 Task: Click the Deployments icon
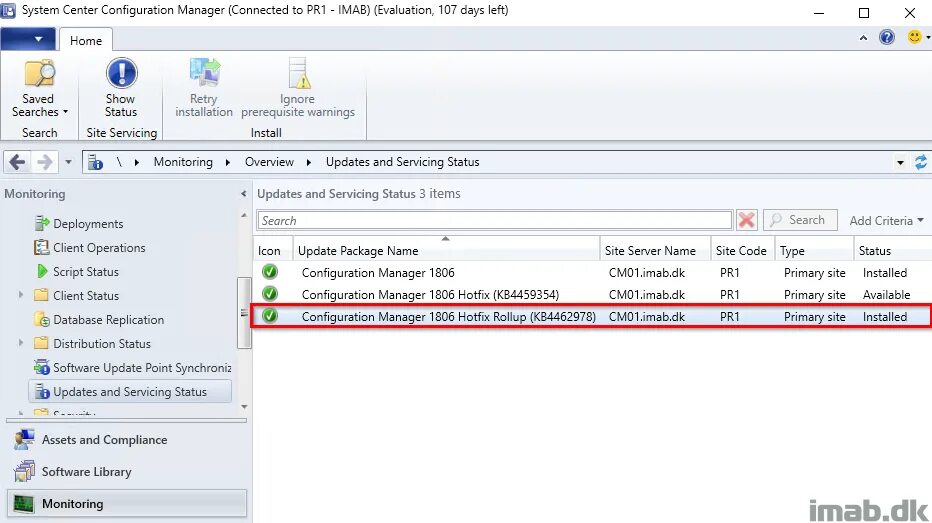click(42, 223)
